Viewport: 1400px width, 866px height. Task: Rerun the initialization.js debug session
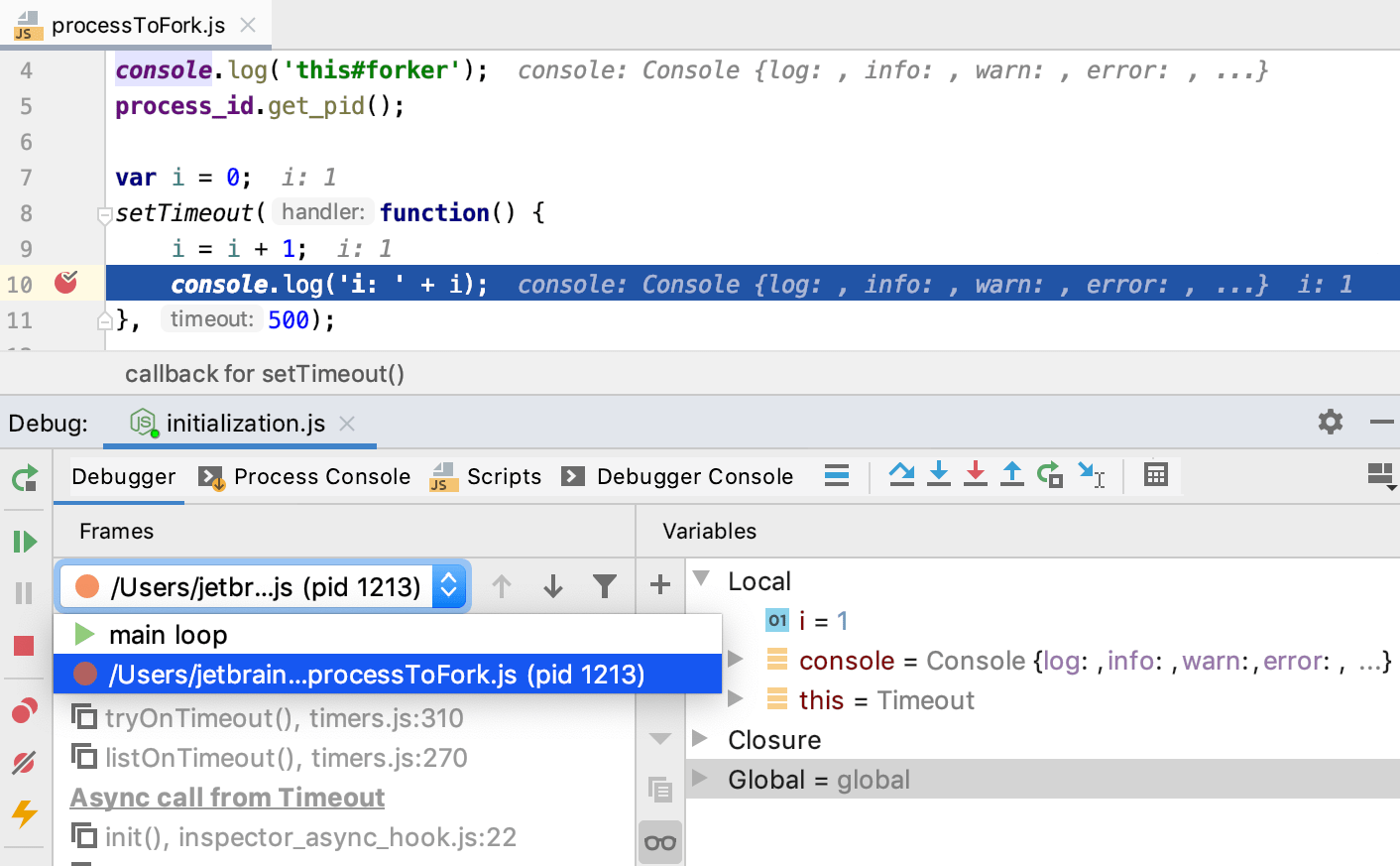click(24, 477)
